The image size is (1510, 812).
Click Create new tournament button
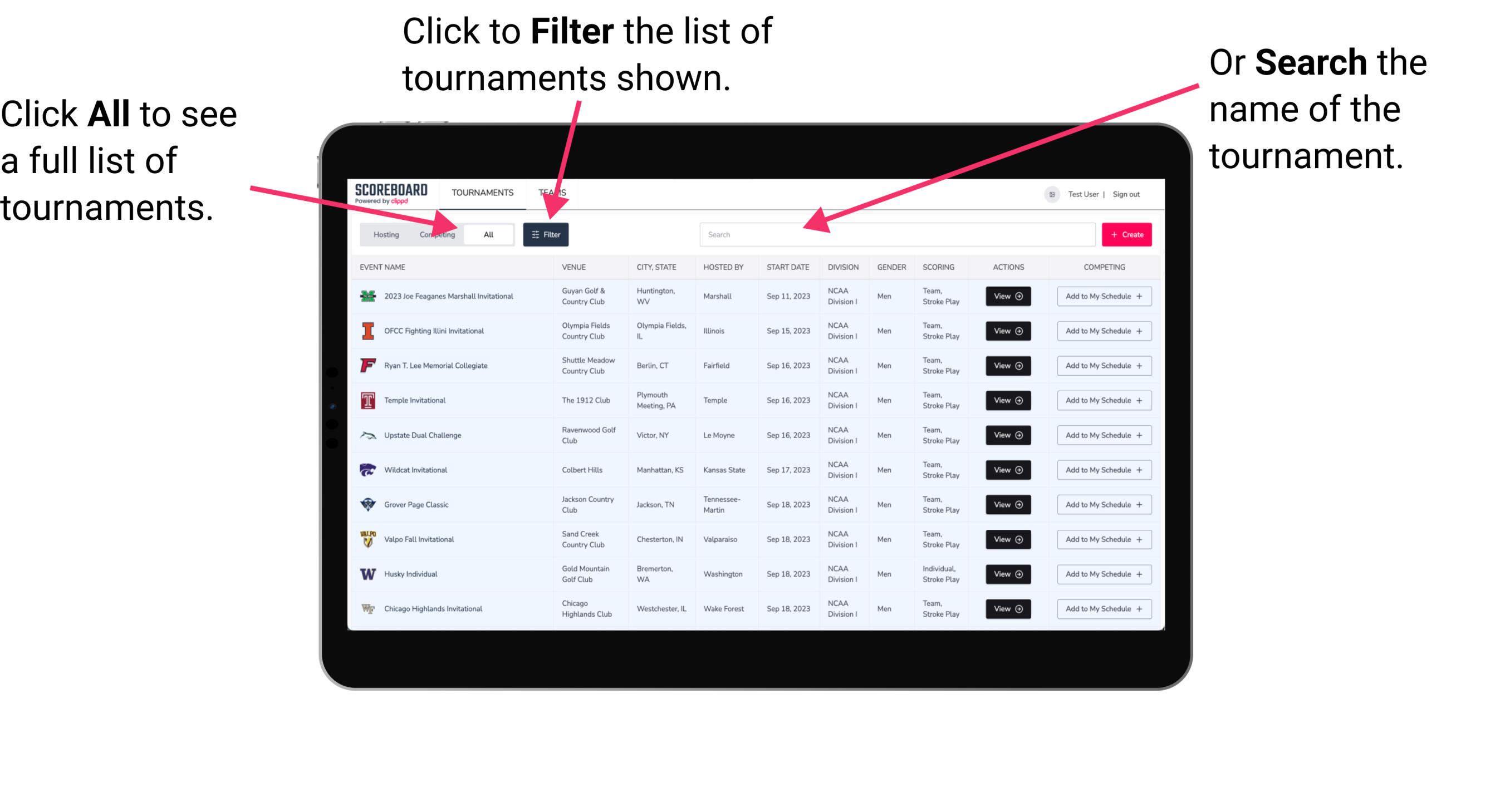click(x=1127, y=234)
